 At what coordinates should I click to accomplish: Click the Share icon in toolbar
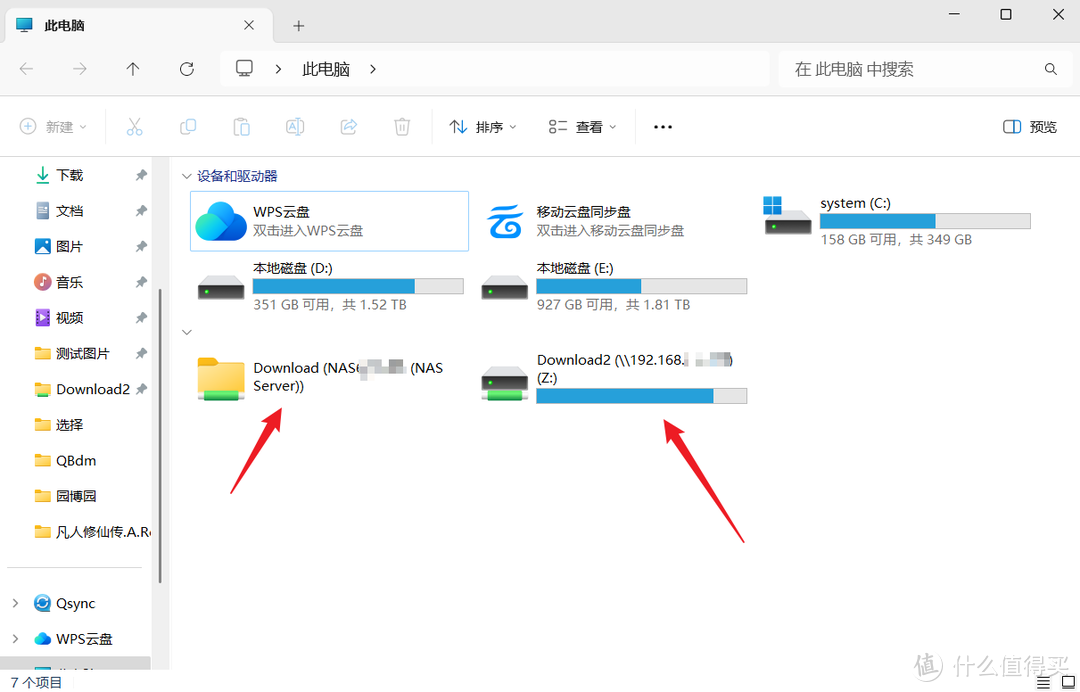tap(349, 127)
